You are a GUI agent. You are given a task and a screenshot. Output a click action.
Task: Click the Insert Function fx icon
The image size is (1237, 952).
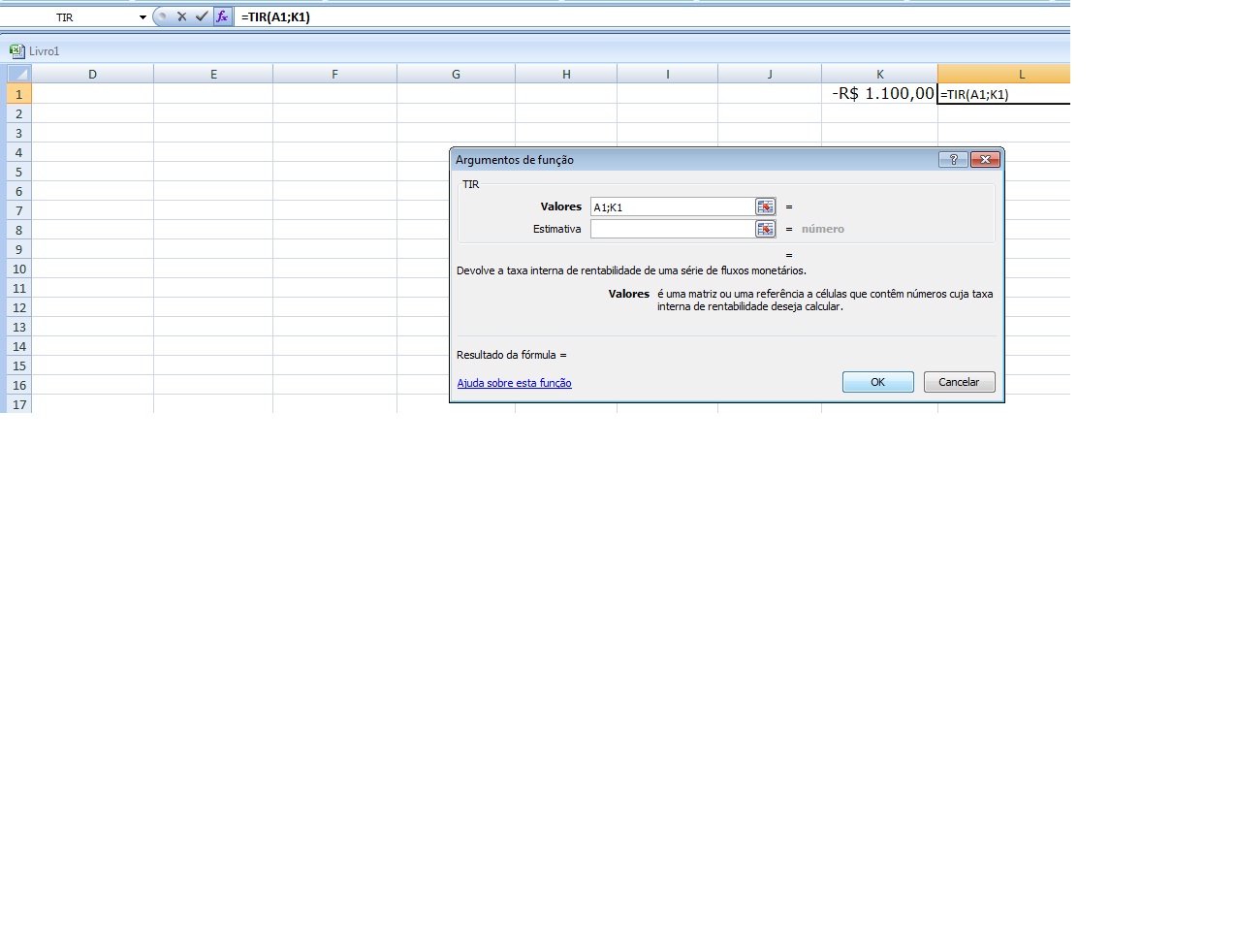click(222, 16)
